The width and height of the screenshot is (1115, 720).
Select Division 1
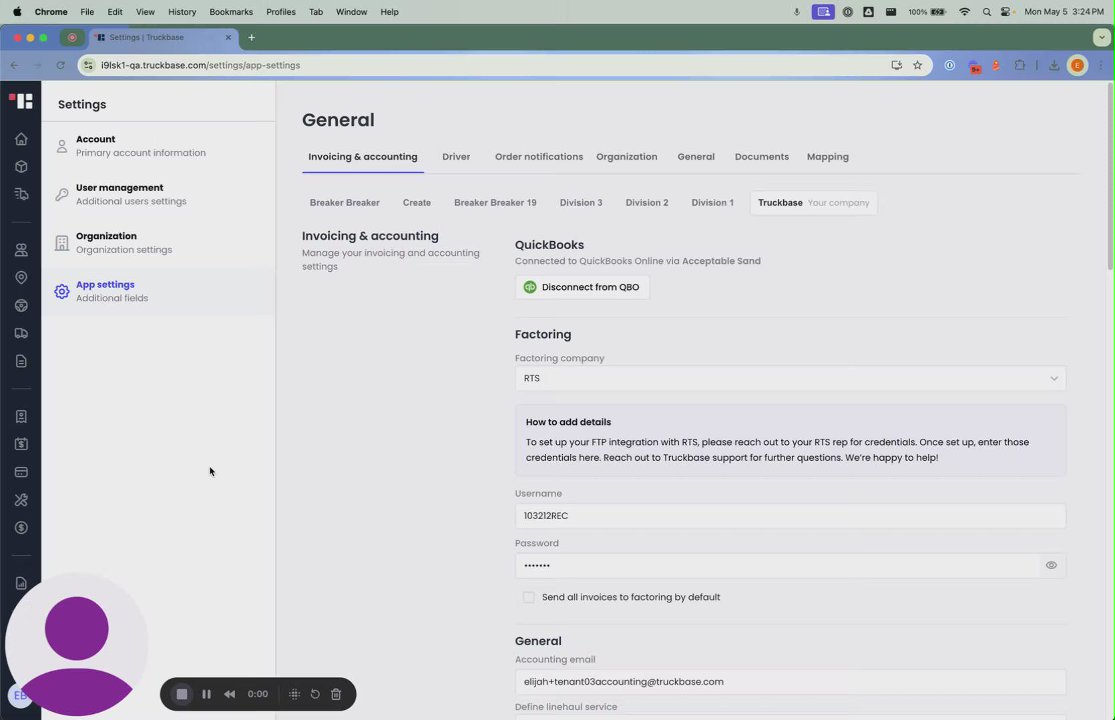click(713, 203)
